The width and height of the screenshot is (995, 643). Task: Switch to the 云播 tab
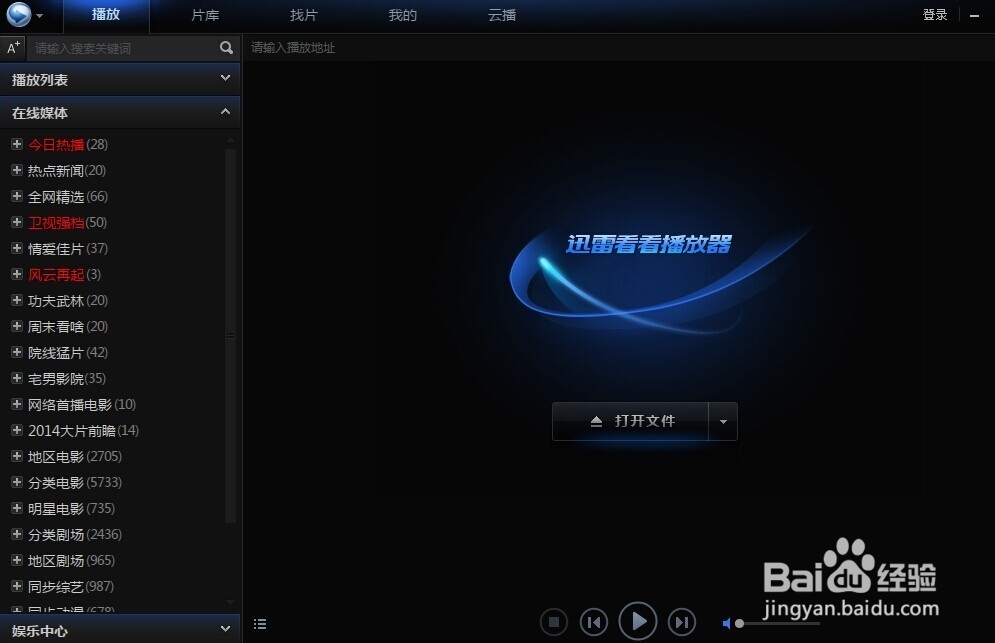pos(501,15)
